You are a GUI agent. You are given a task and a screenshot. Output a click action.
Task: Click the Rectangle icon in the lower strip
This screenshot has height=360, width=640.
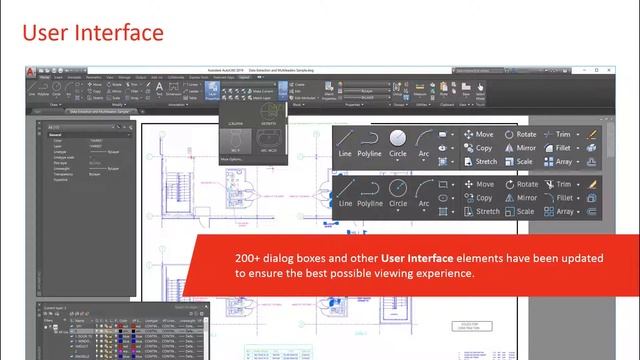pyautogui.click(x=443, y=184)
